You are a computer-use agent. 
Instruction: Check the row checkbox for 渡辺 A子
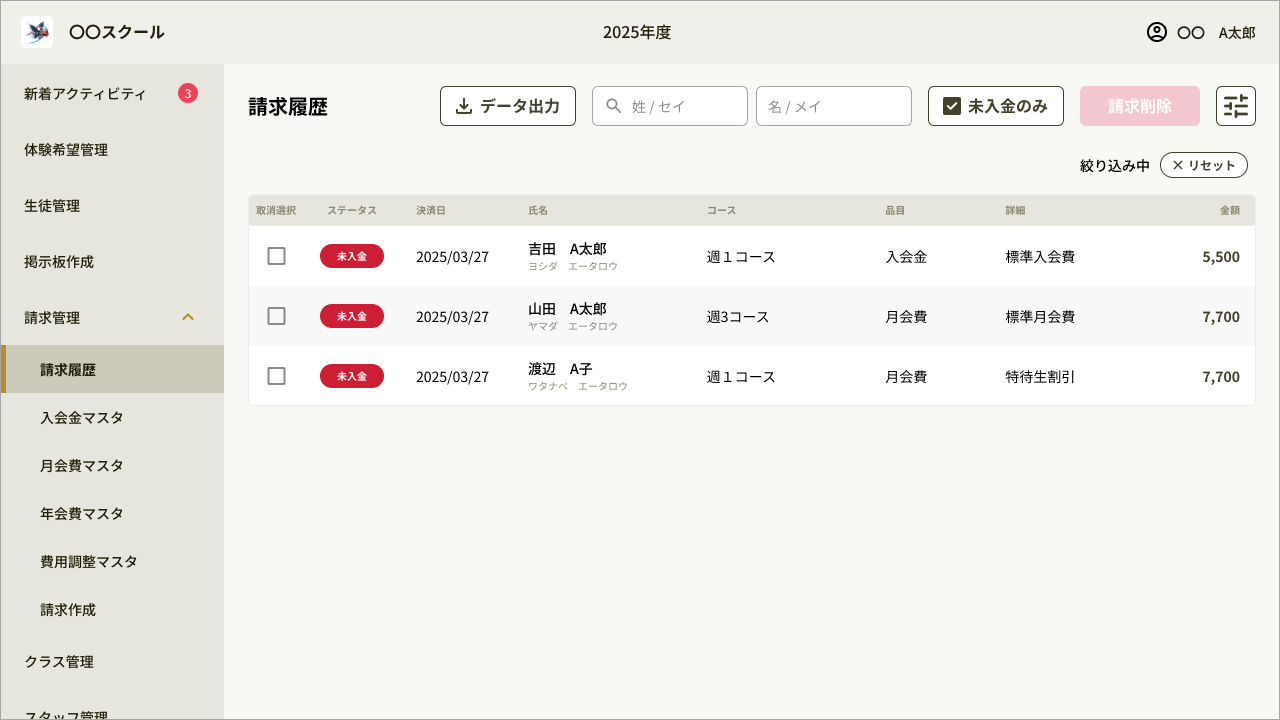coord(277,376)
